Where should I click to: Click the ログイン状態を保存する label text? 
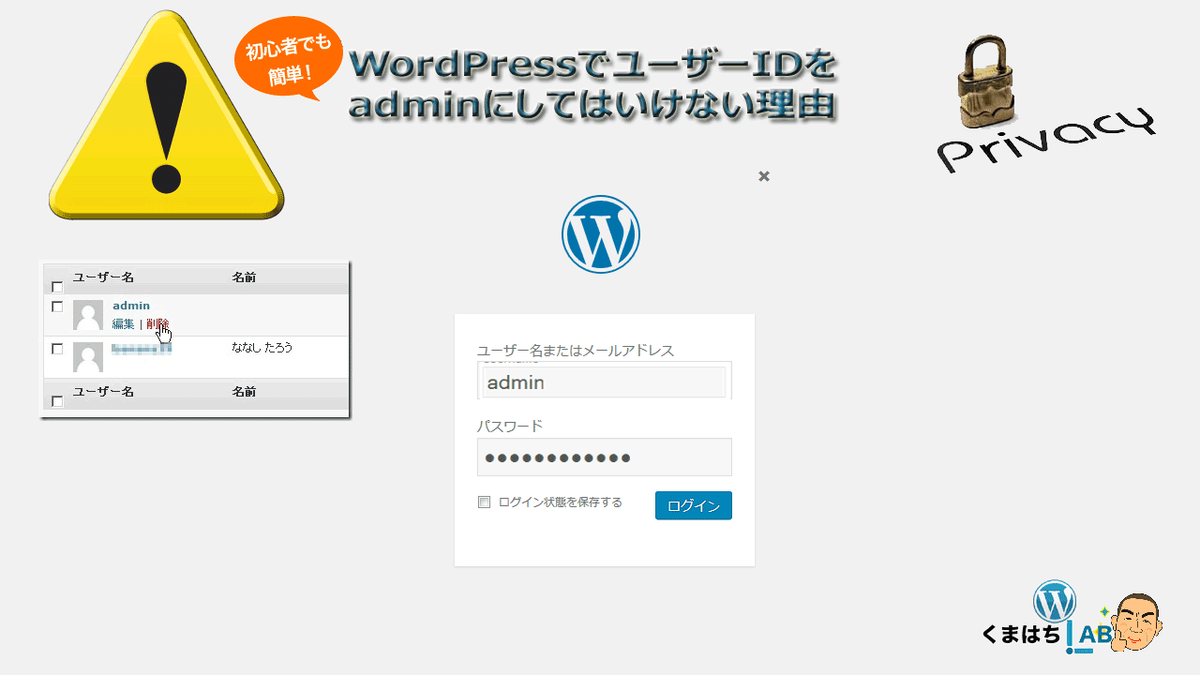[560, 503]
